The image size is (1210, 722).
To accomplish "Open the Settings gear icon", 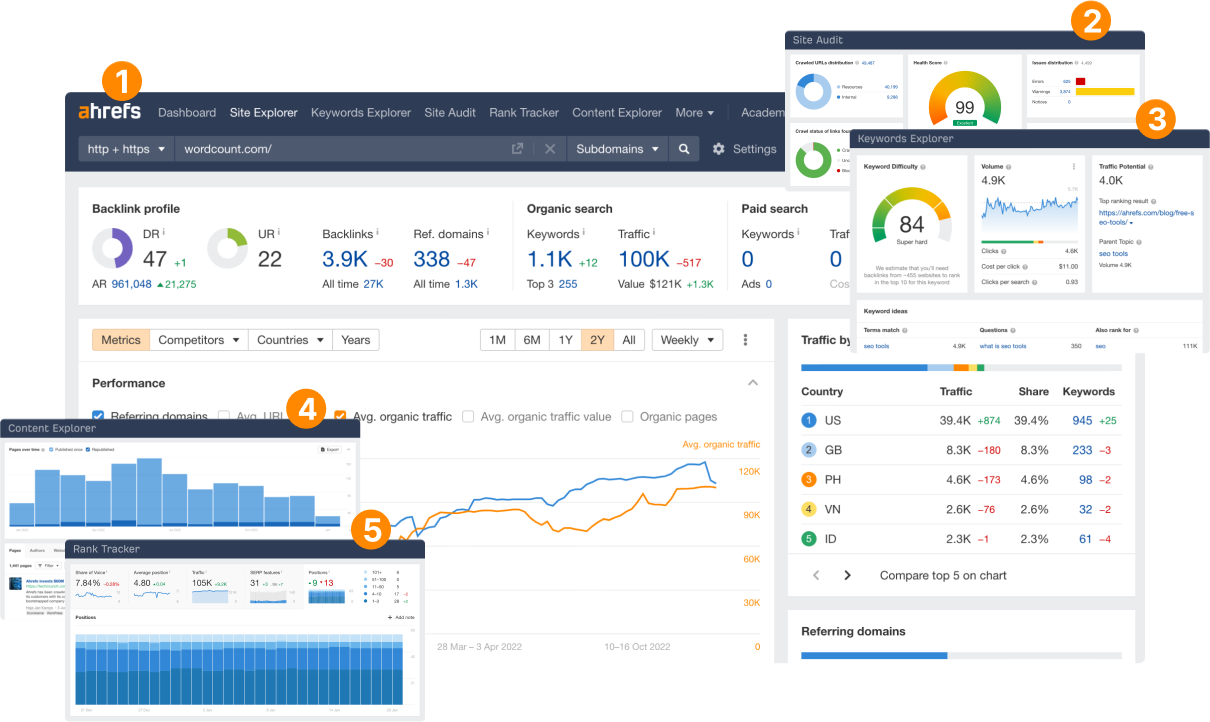I will tap(719, 149).
